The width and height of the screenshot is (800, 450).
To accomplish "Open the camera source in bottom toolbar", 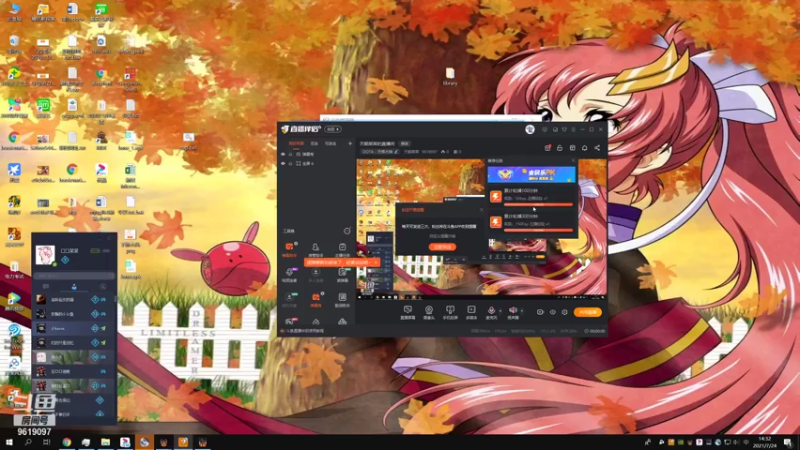I will 429,312.
